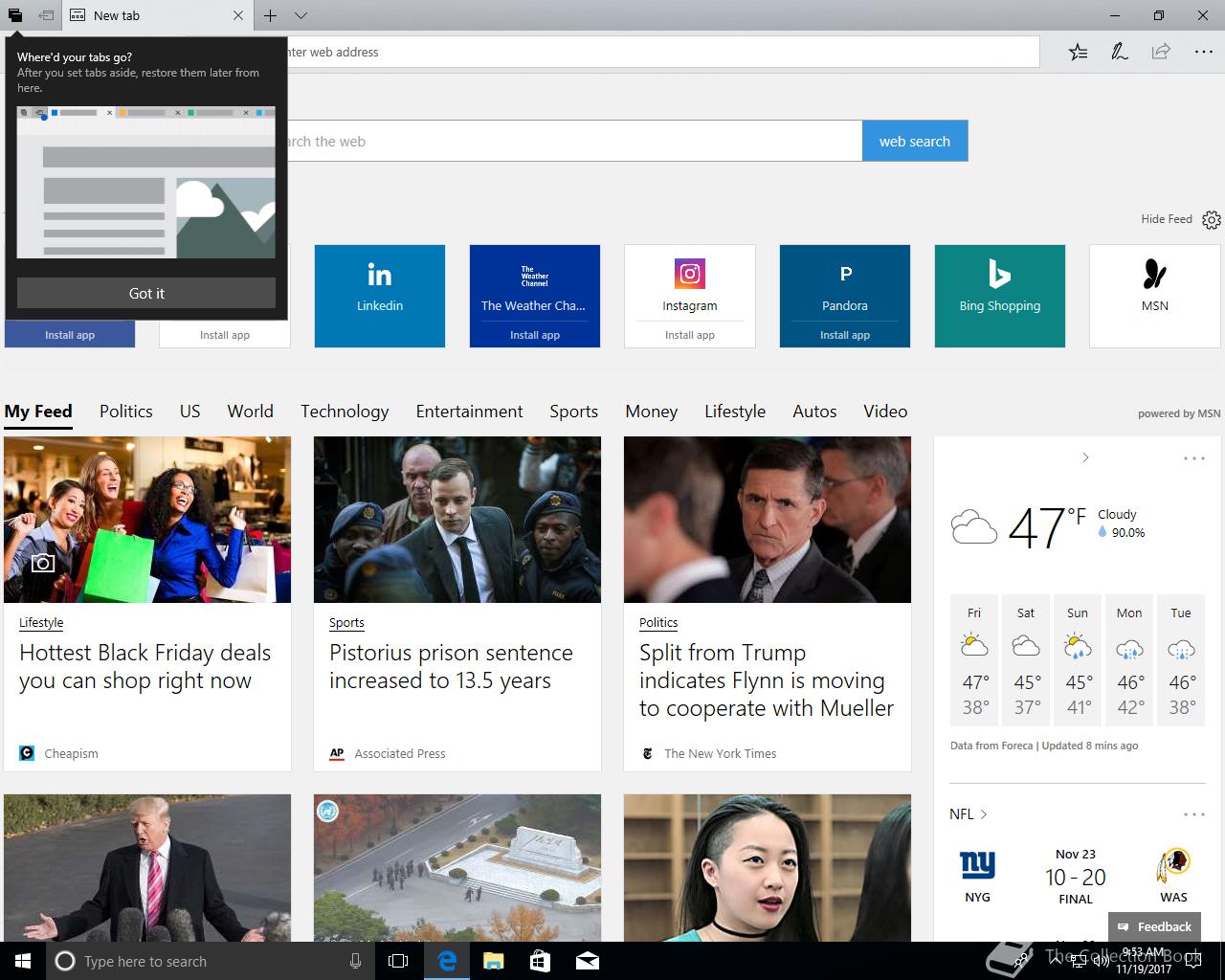Click the Washington team logo
Image resolution: width=1225 pixels, height=980 pixels.
point(1173,865)
